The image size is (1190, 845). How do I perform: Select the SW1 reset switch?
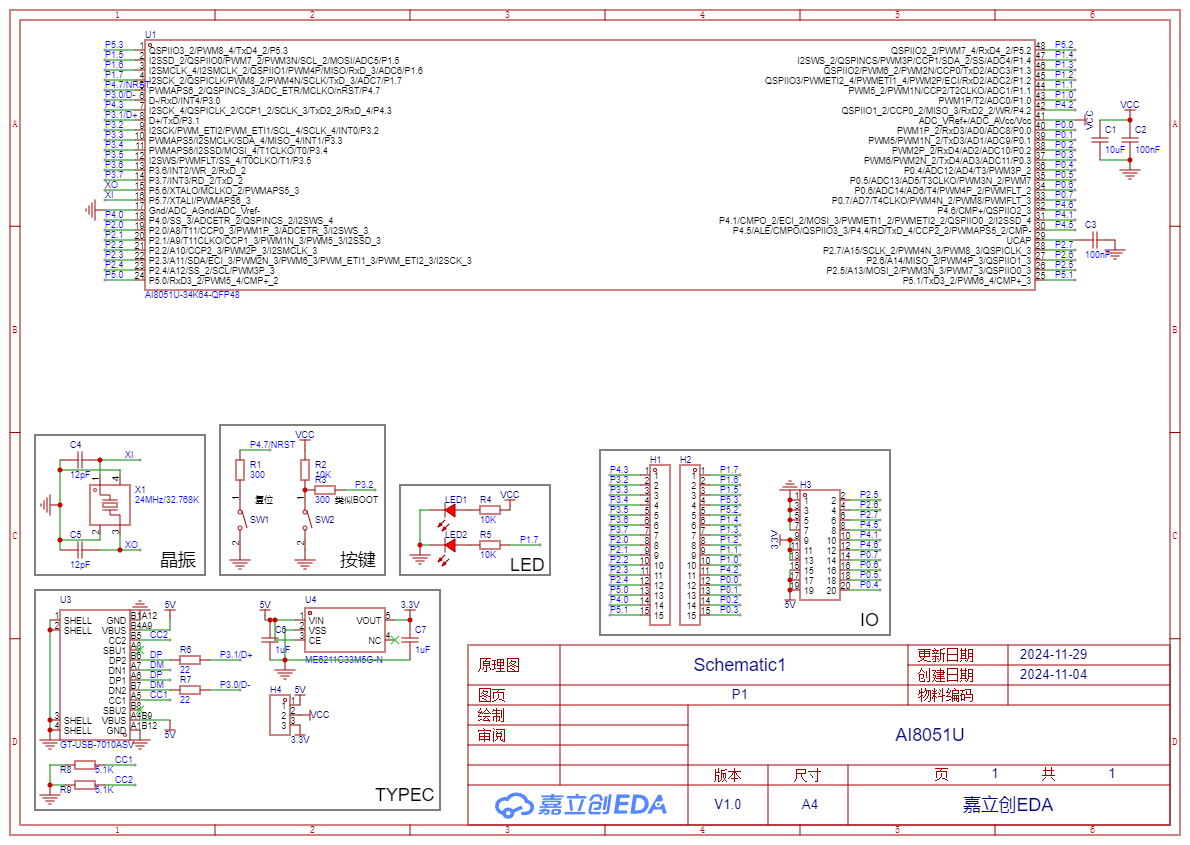(x=240, y=520)
